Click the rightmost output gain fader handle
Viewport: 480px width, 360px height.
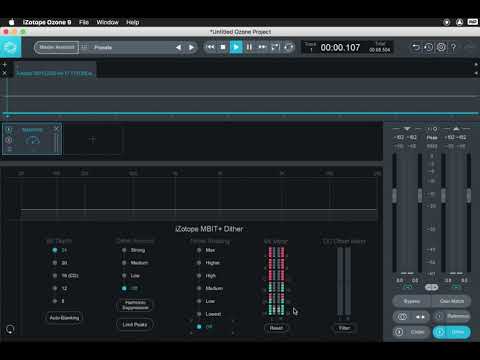[469, 195]
